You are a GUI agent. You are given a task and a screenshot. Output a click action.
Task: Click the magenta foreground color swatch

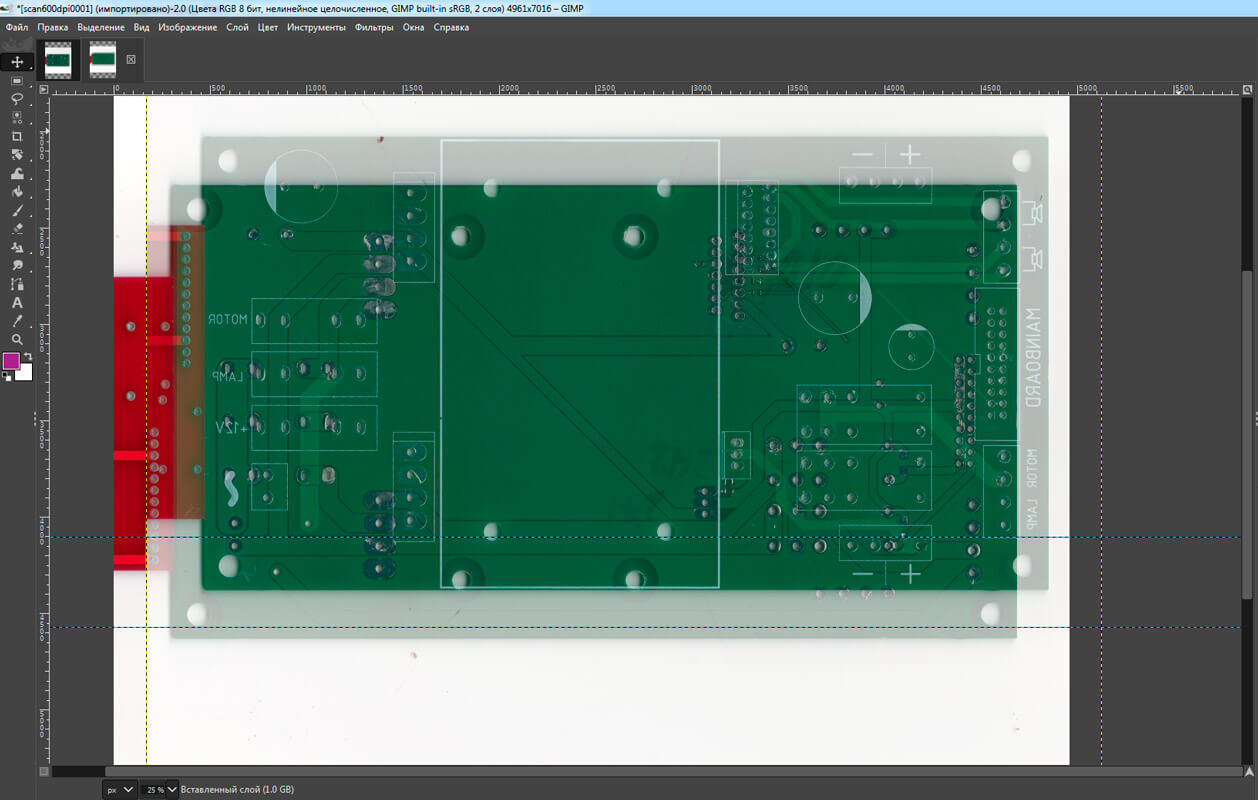pyautogui.click(x=12, y=361)
